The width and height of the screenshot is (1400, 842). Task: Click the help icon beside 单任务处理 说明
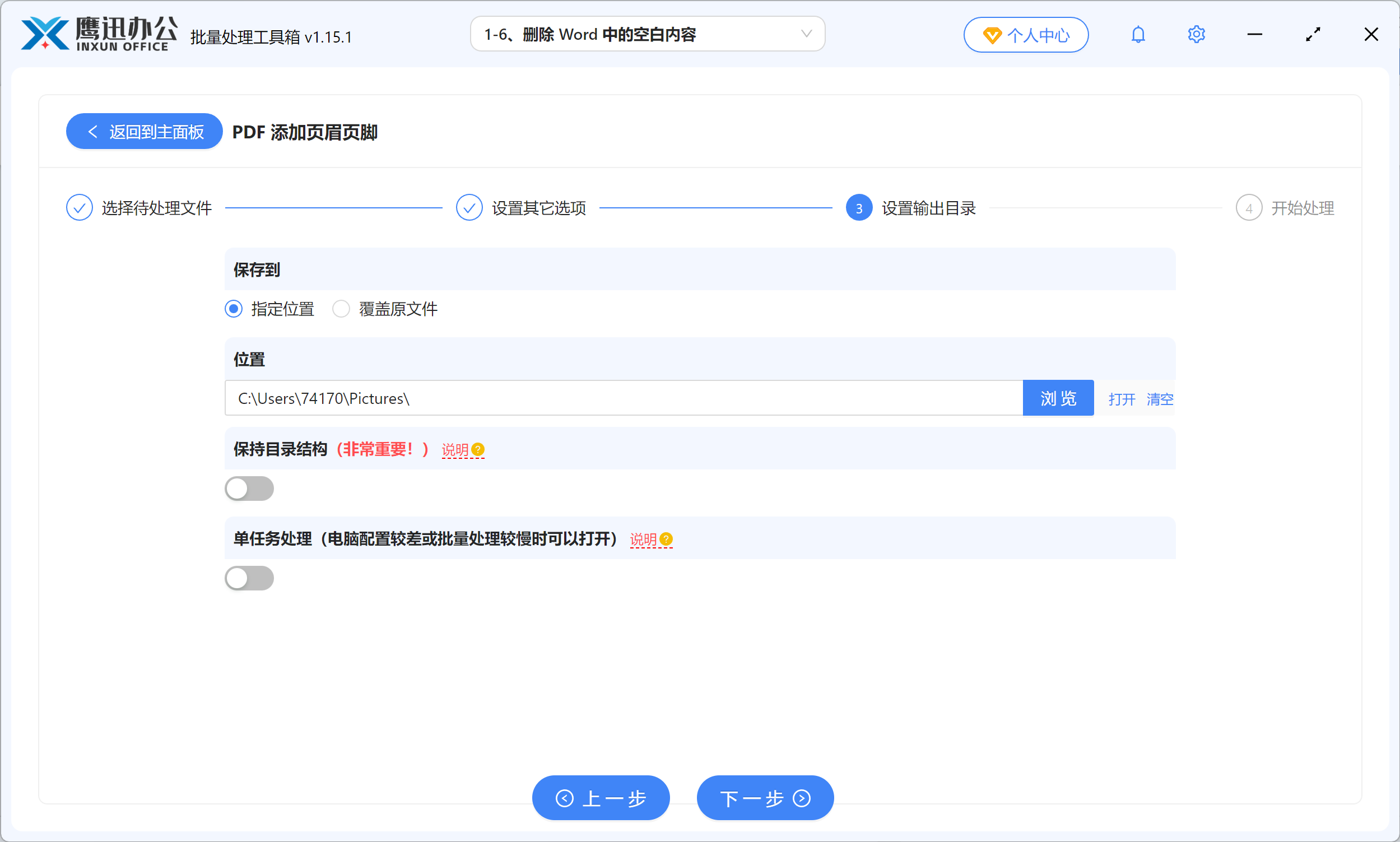pos(667,539)
